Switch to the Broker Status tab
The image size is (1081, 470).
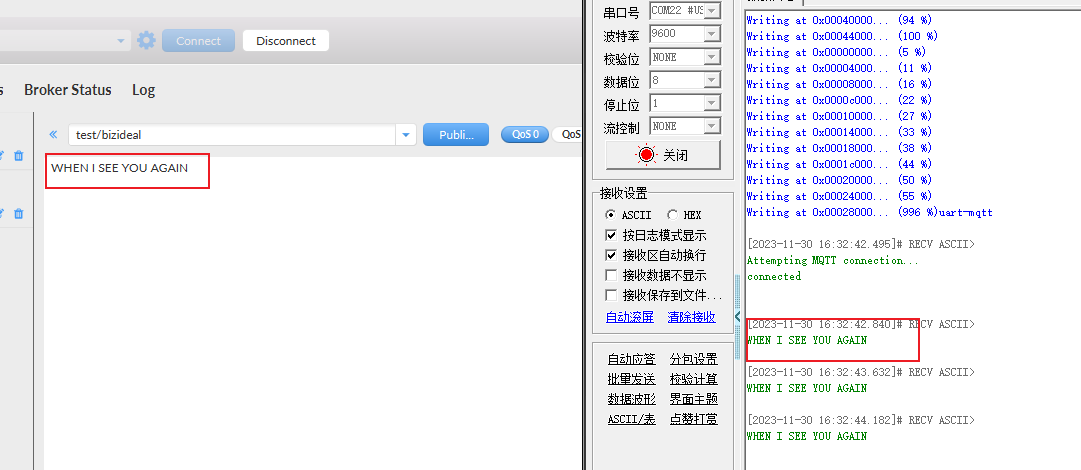(68, 90)
